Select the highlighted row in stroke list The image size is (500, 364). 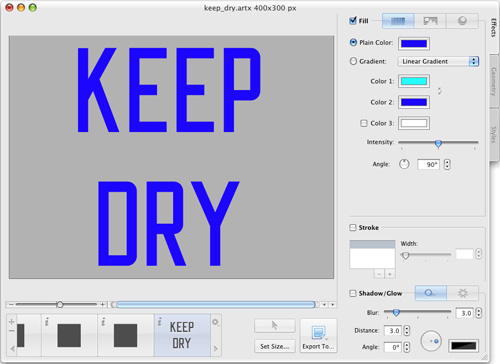[x=372, y=244]
